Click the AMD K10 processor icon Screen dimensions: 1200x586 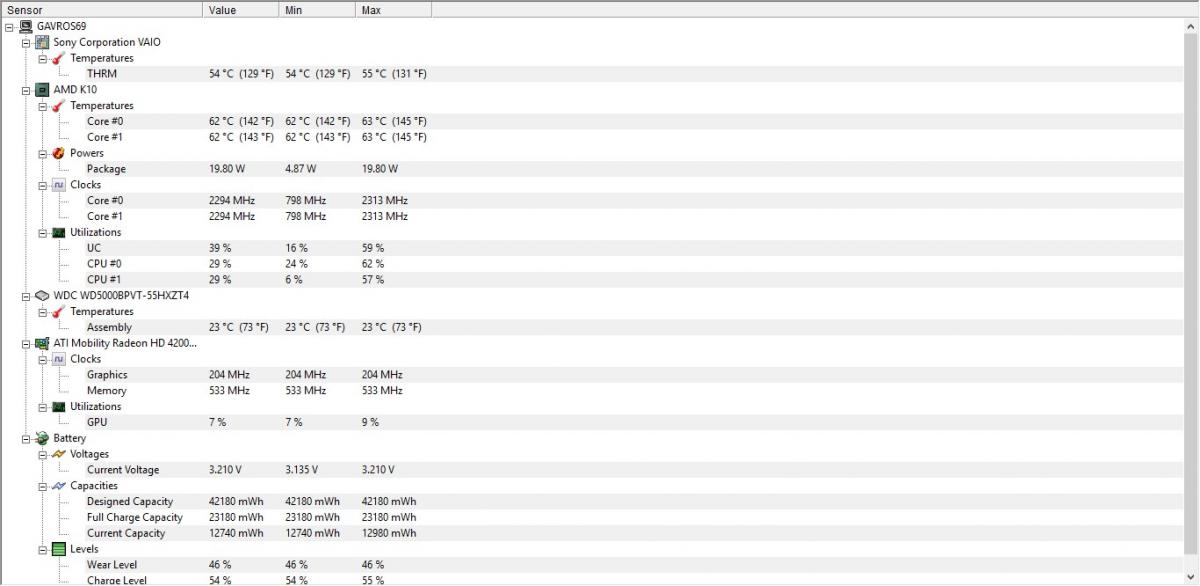[42, 89]
